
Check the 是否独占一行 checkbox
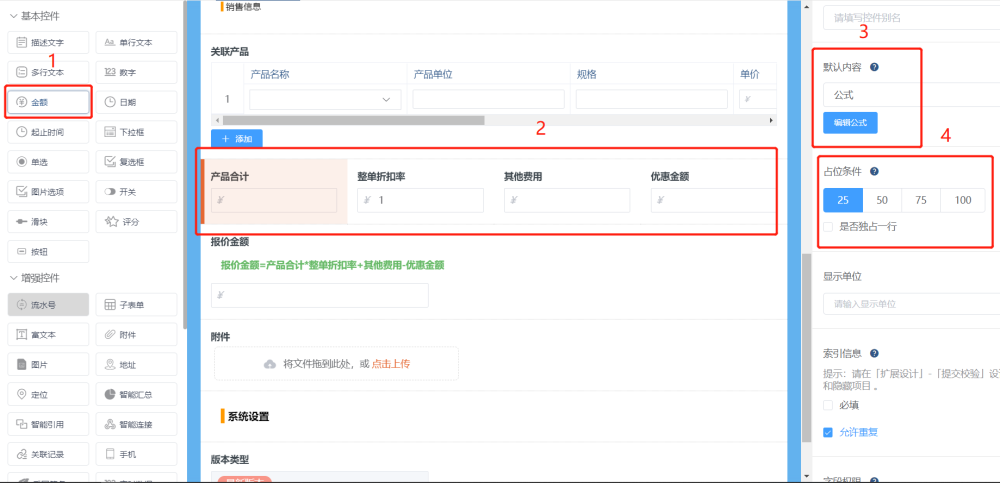click(x=828, y=226)
